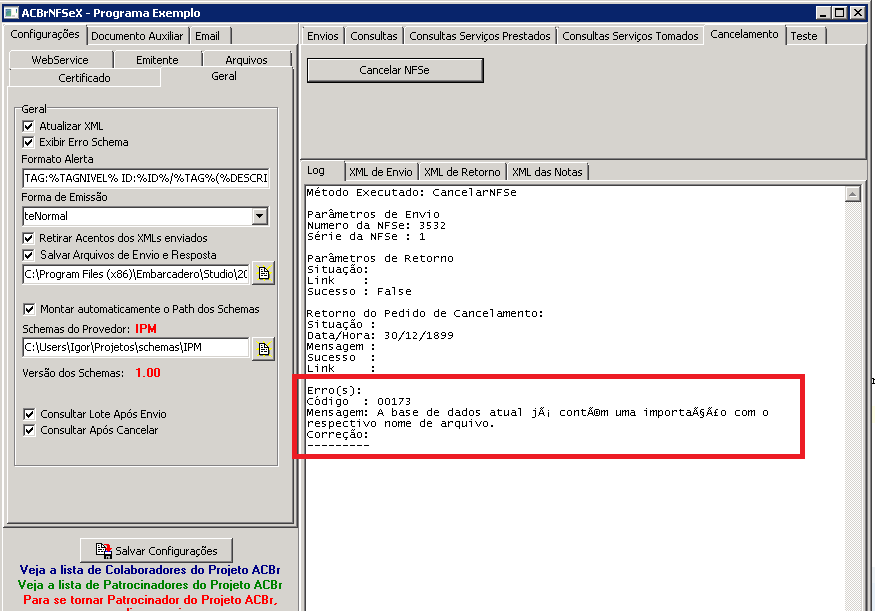Minimize the ACBrNFSeX window

pos(823,12)
